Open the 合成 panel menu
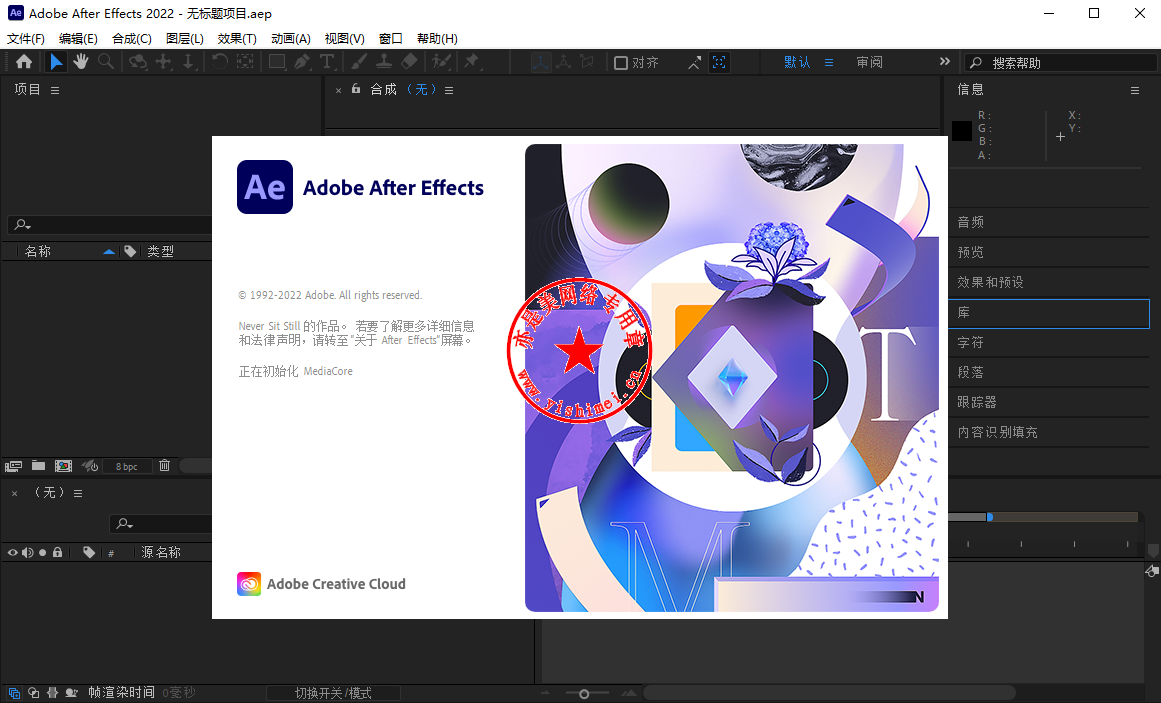 (449, 90)
